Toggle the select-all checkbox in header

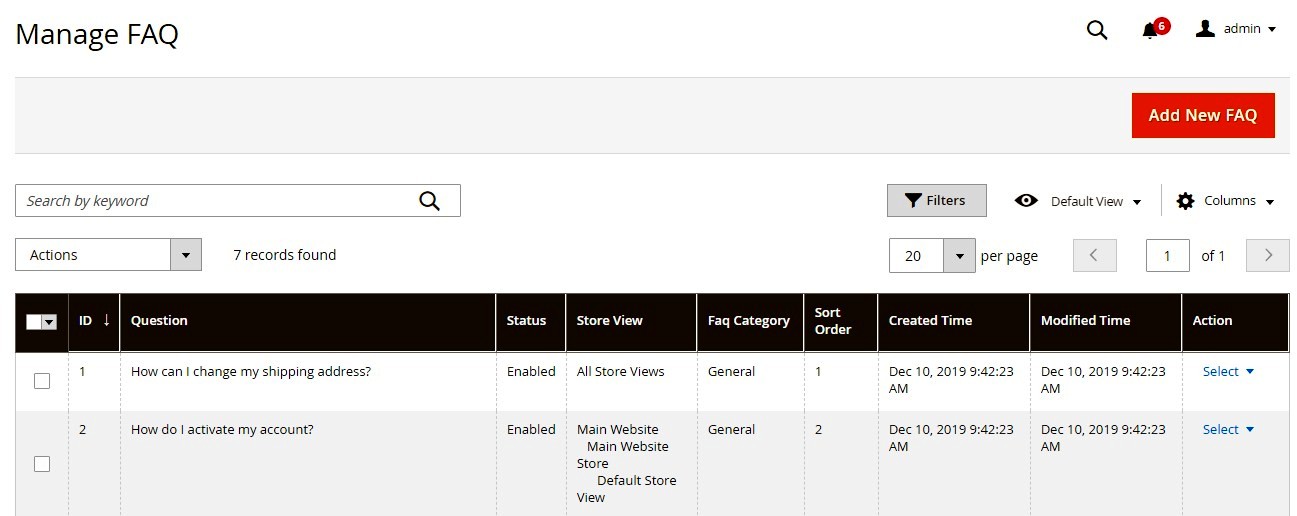[34, 321]
